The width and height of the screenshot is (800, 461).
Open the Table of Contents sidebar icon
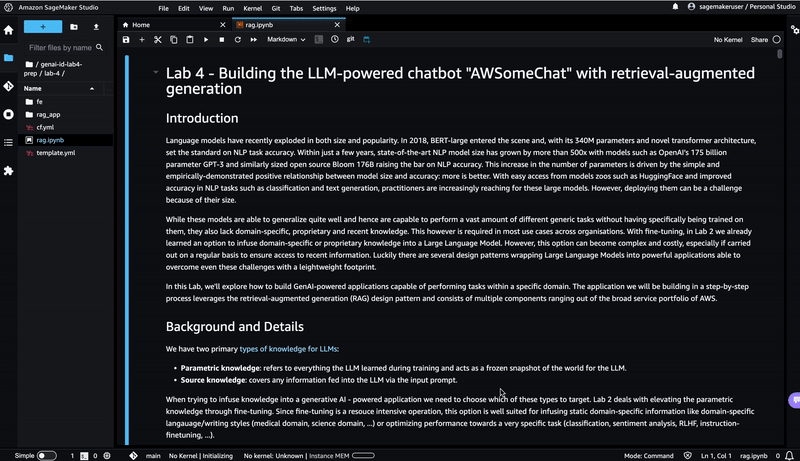click(8, 143)
